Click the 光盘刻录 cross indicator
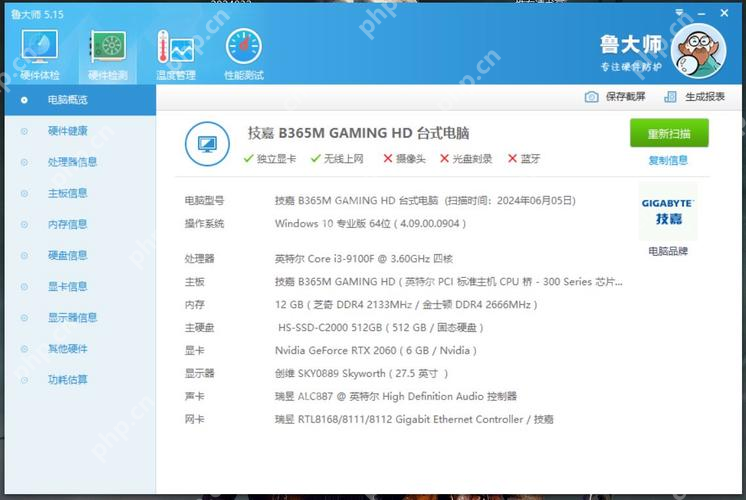This screenshot has height=500, width=746. 466,159
